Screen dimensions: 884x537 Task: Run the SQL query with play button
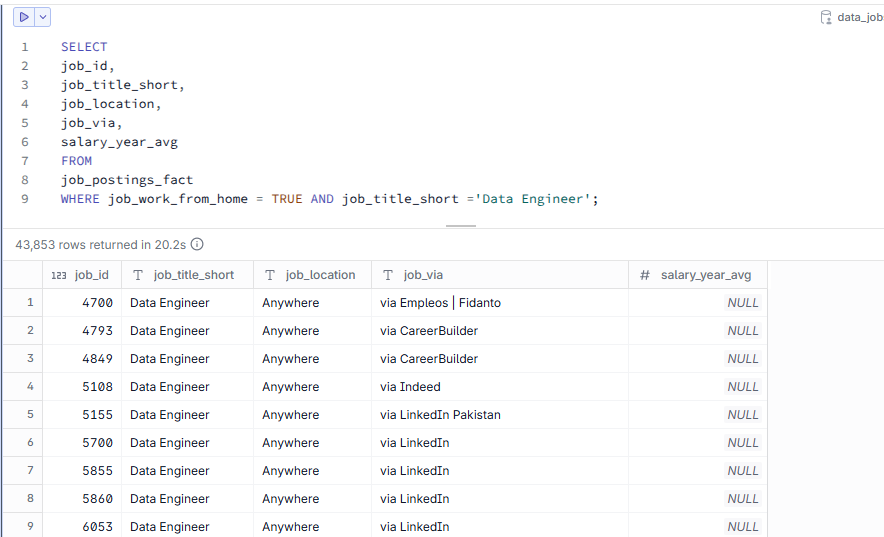tap(24, 17)
